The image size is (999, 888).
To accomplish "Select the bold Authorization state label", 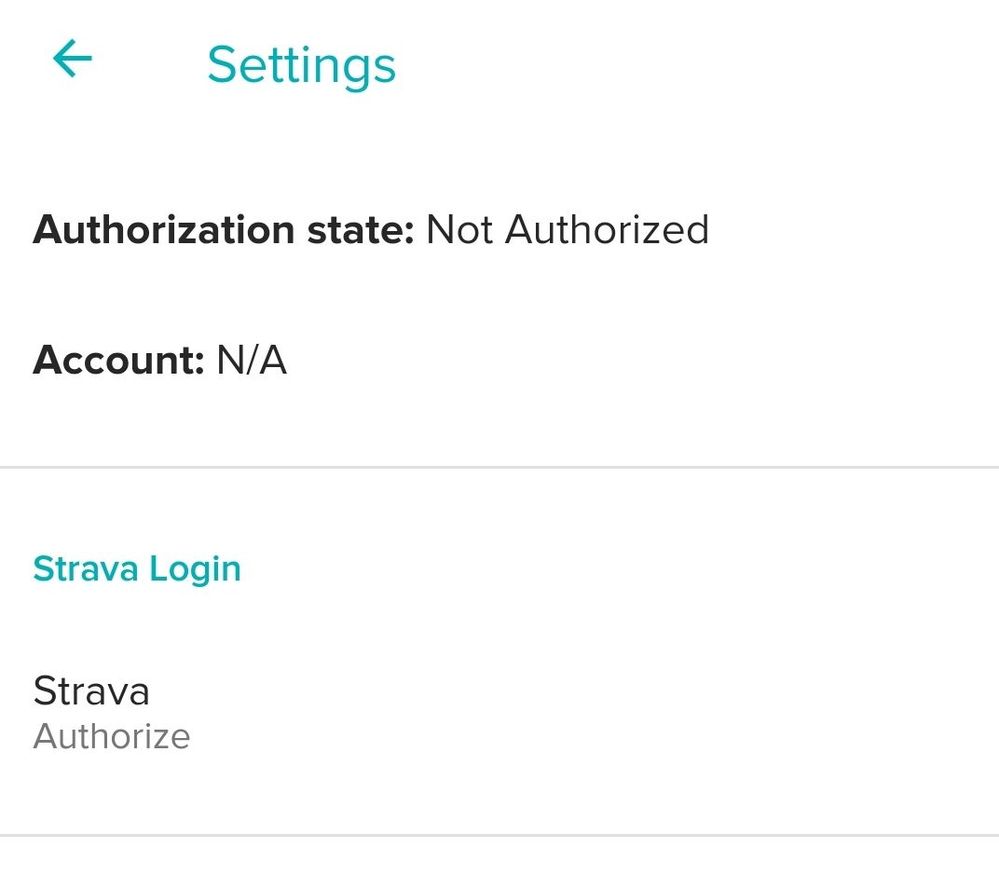I will tap(223, 230).
